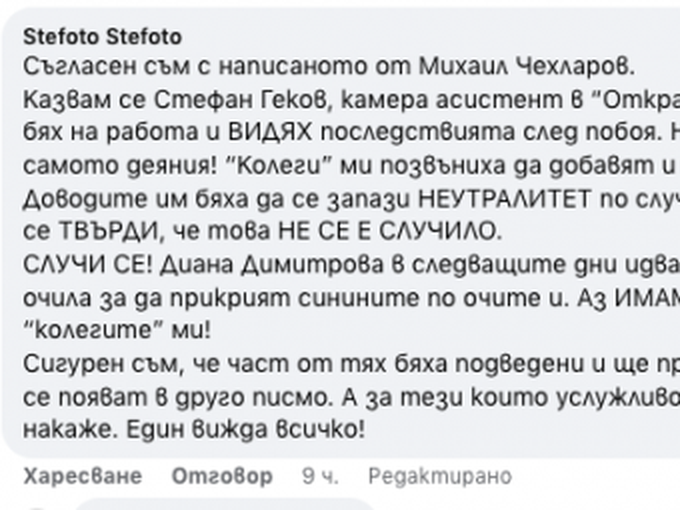Like the comment with Харесване
Screen dimensions: 680x510
coord(82,476)
